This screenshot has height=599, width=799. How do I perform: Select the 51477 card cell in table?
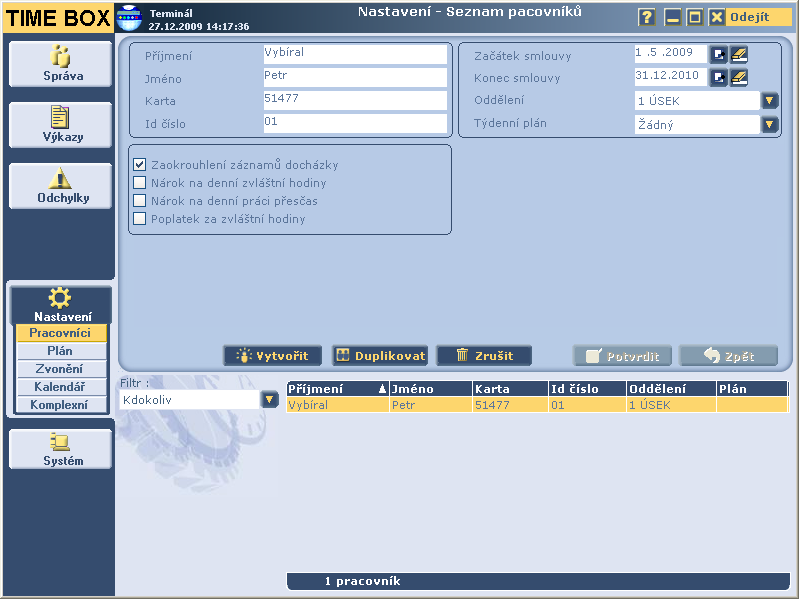[511, 405]
